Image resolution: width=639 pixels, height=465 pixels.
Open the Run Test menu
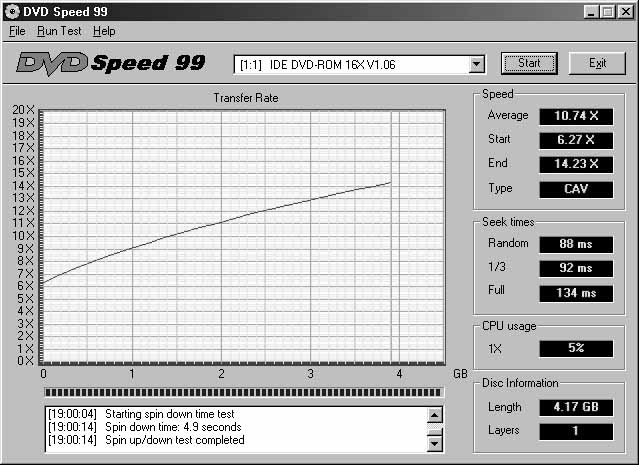pyautogui.click(x=58, y=31)
